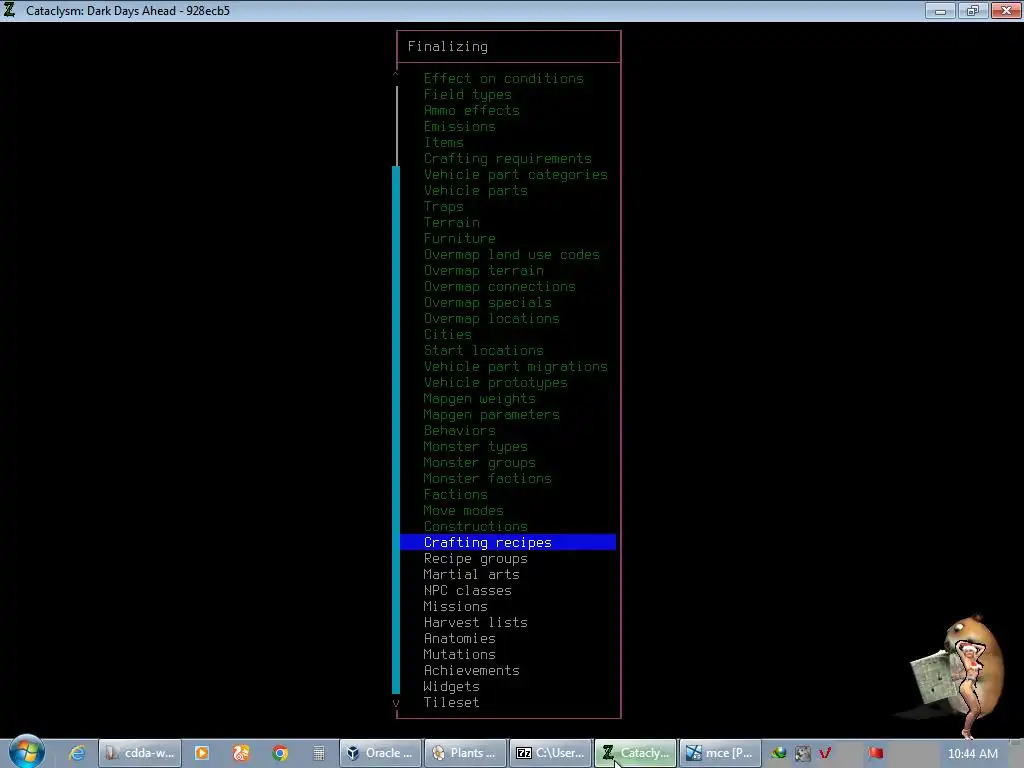Launch Google Chrome from the taskbar

click(x=280, y=753)
